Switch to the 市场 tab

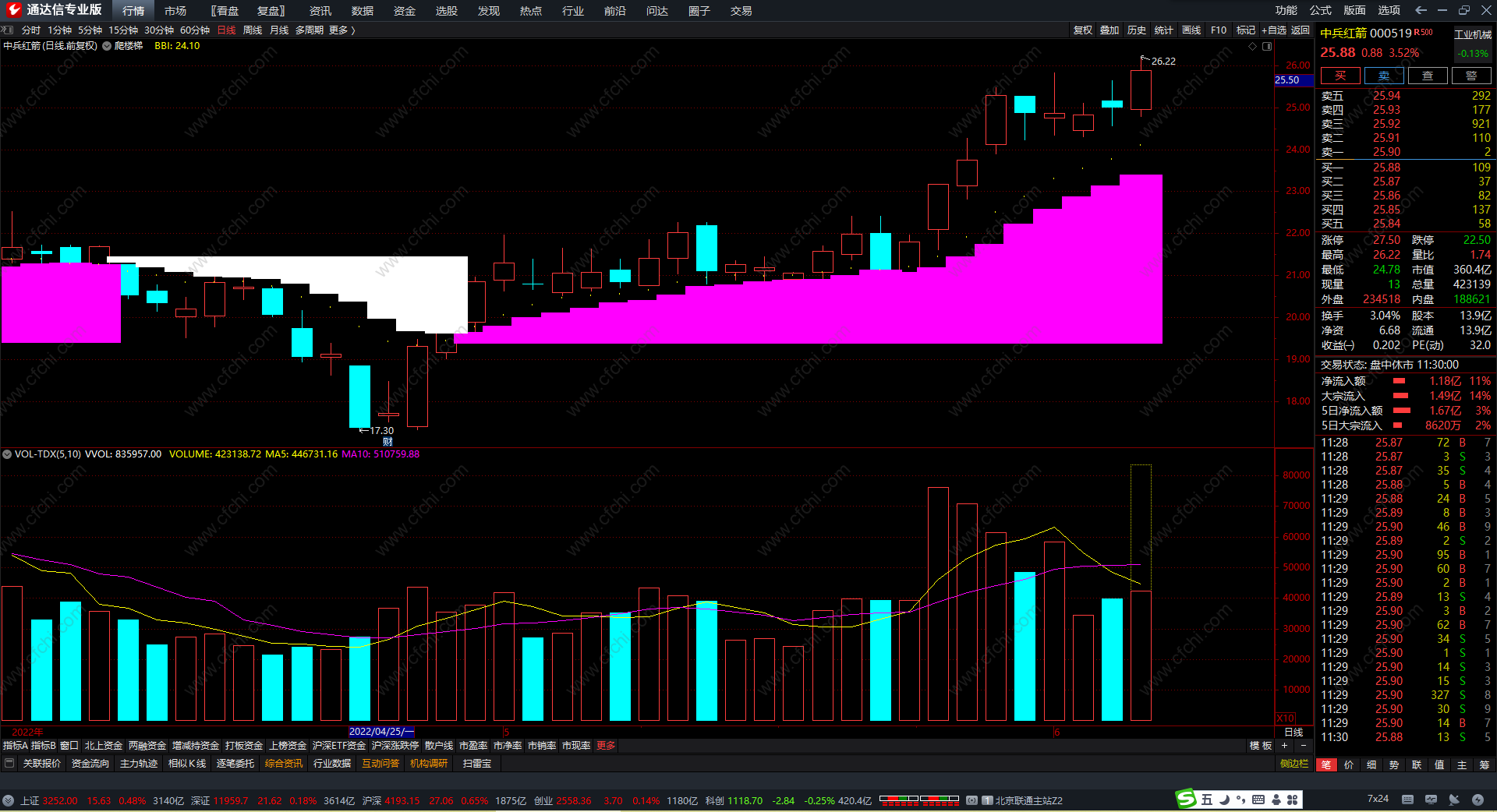tap(175, 11)
